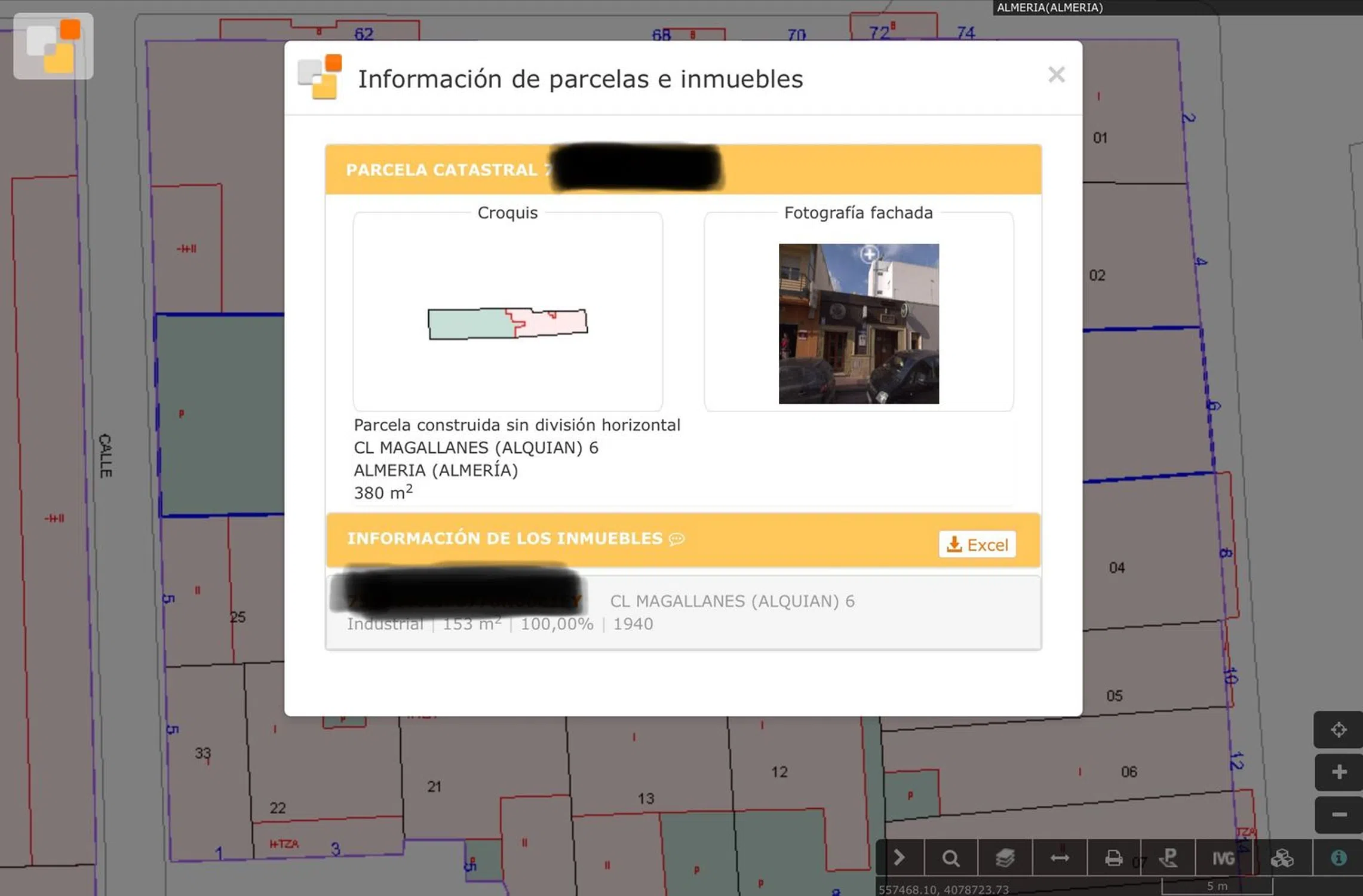Center map with crosshair locate button
1363x896 pixels.
[1339, 729]
